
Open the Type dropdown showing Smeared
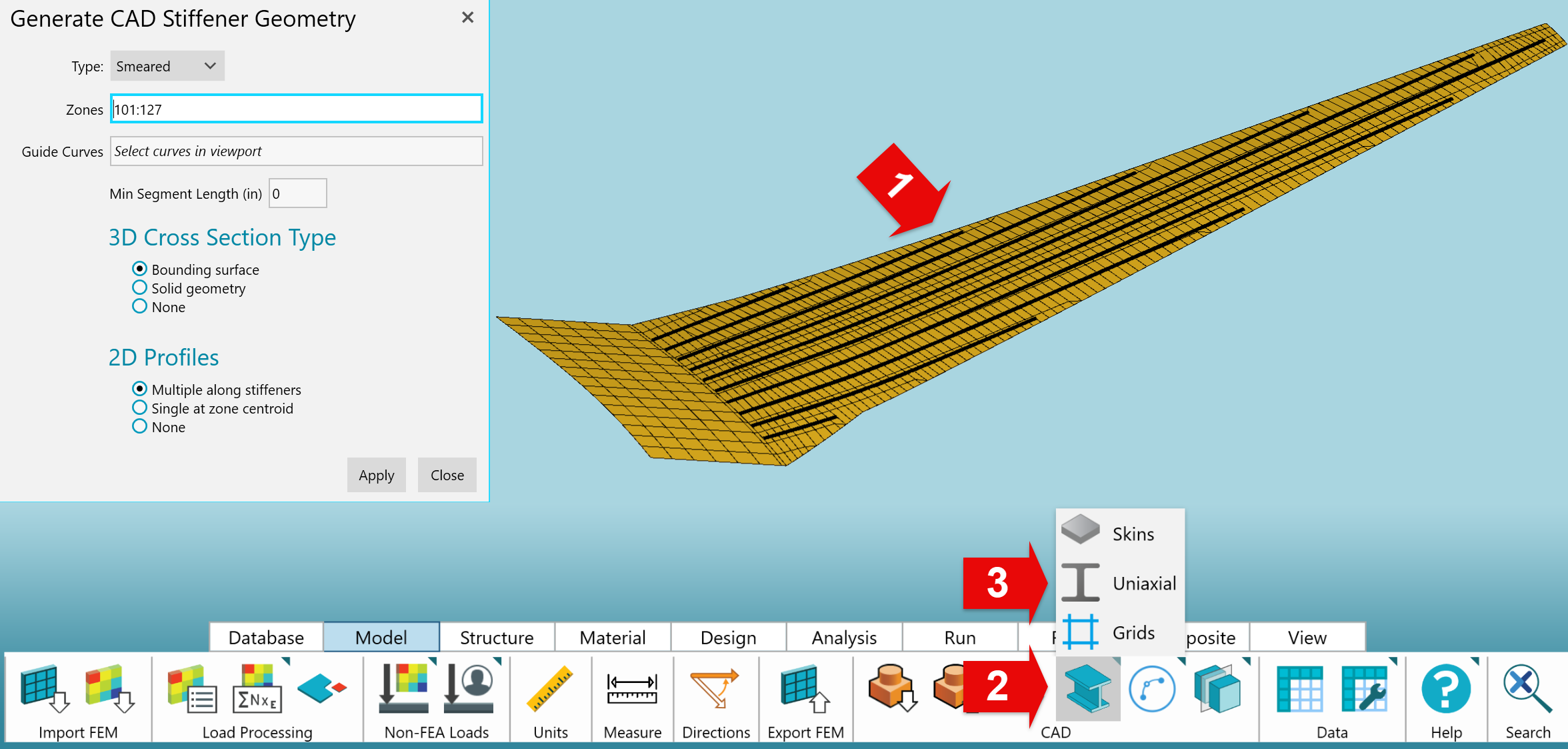167,66
